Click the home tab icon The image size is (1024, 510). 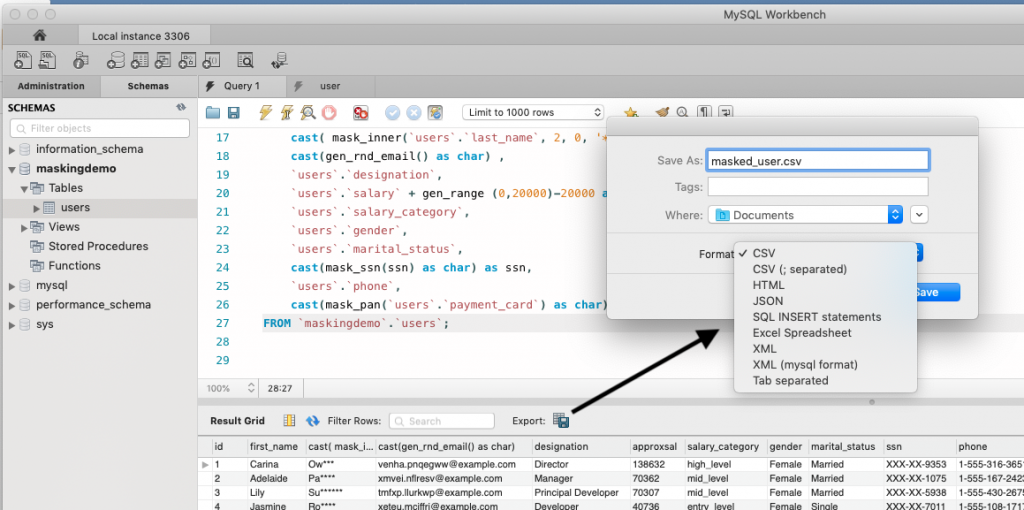(x=40, y=36)
